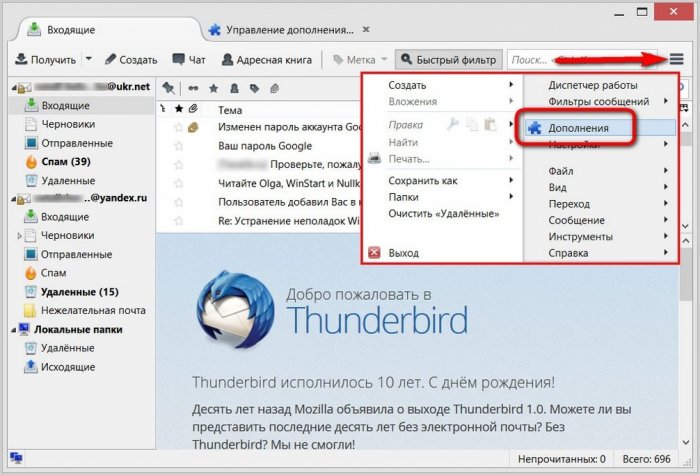Viewport: 700px width, 475px height.
Task: Expand Черновики folder under yandex.ru
Action: [18, 235]
